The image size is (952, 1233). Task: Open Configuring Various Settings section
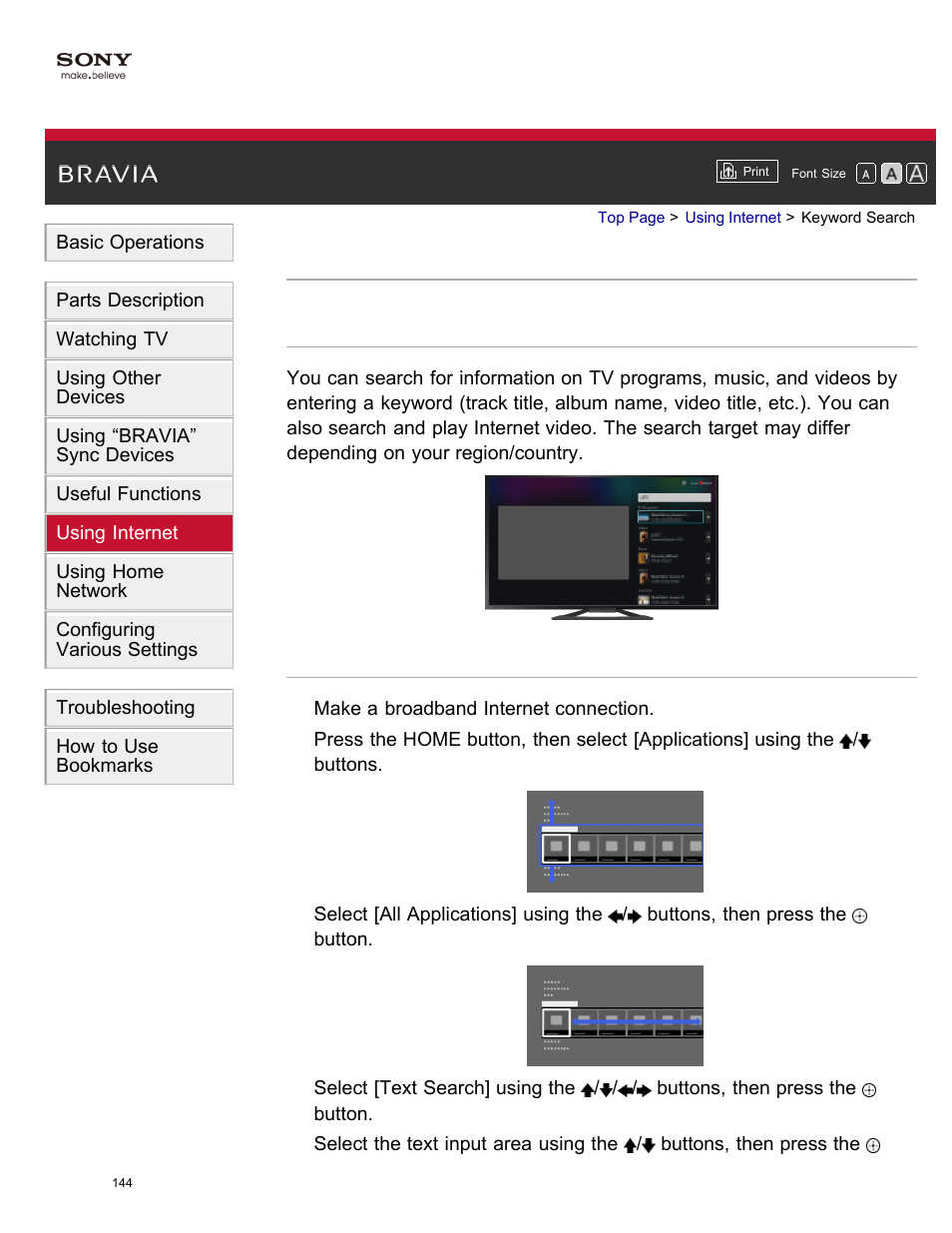[x=139, y=640]
